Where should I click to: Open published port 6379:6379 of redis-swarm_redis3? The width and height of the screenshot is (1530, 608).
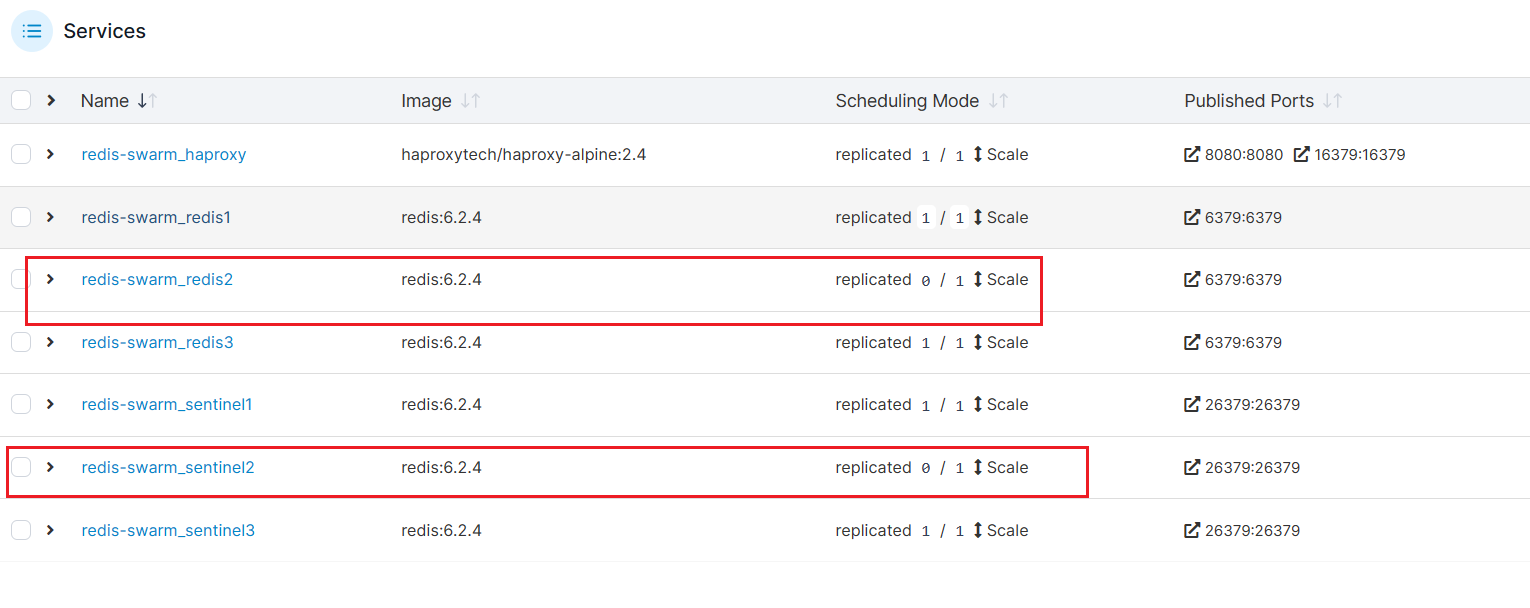(1243, 342)
